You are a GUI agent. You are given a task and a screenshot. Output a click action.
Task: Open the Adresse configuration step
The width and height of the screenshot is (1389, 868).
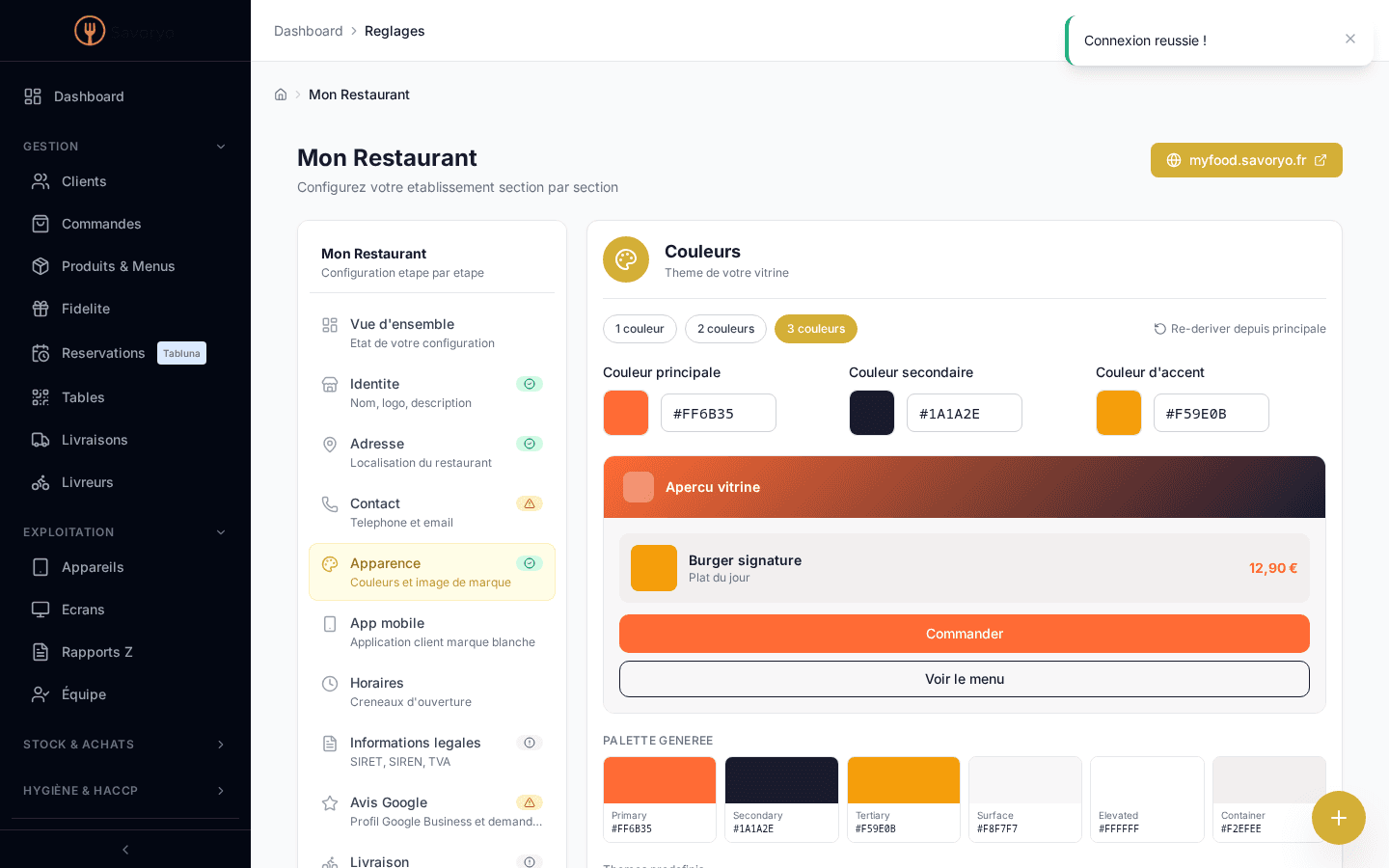[432, 452]
